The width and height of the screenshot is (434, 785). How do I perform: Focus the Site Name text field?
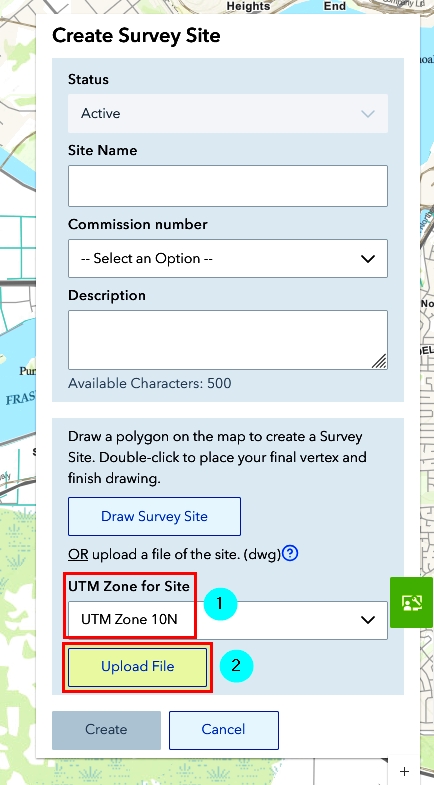click(x=228, y=186)
